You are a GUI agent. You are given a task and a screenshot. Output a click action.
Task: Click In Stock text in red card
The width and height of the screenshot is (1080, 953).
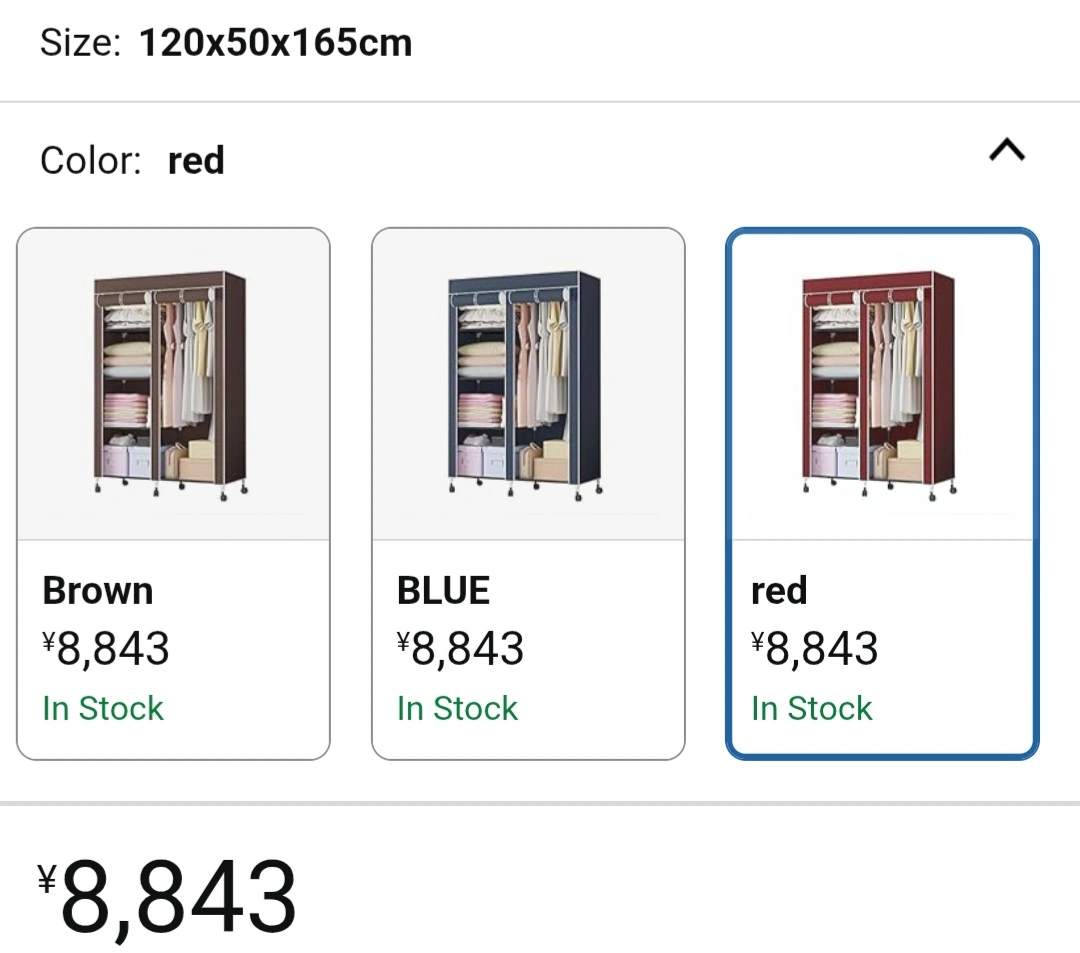click(x=812, y=709)
